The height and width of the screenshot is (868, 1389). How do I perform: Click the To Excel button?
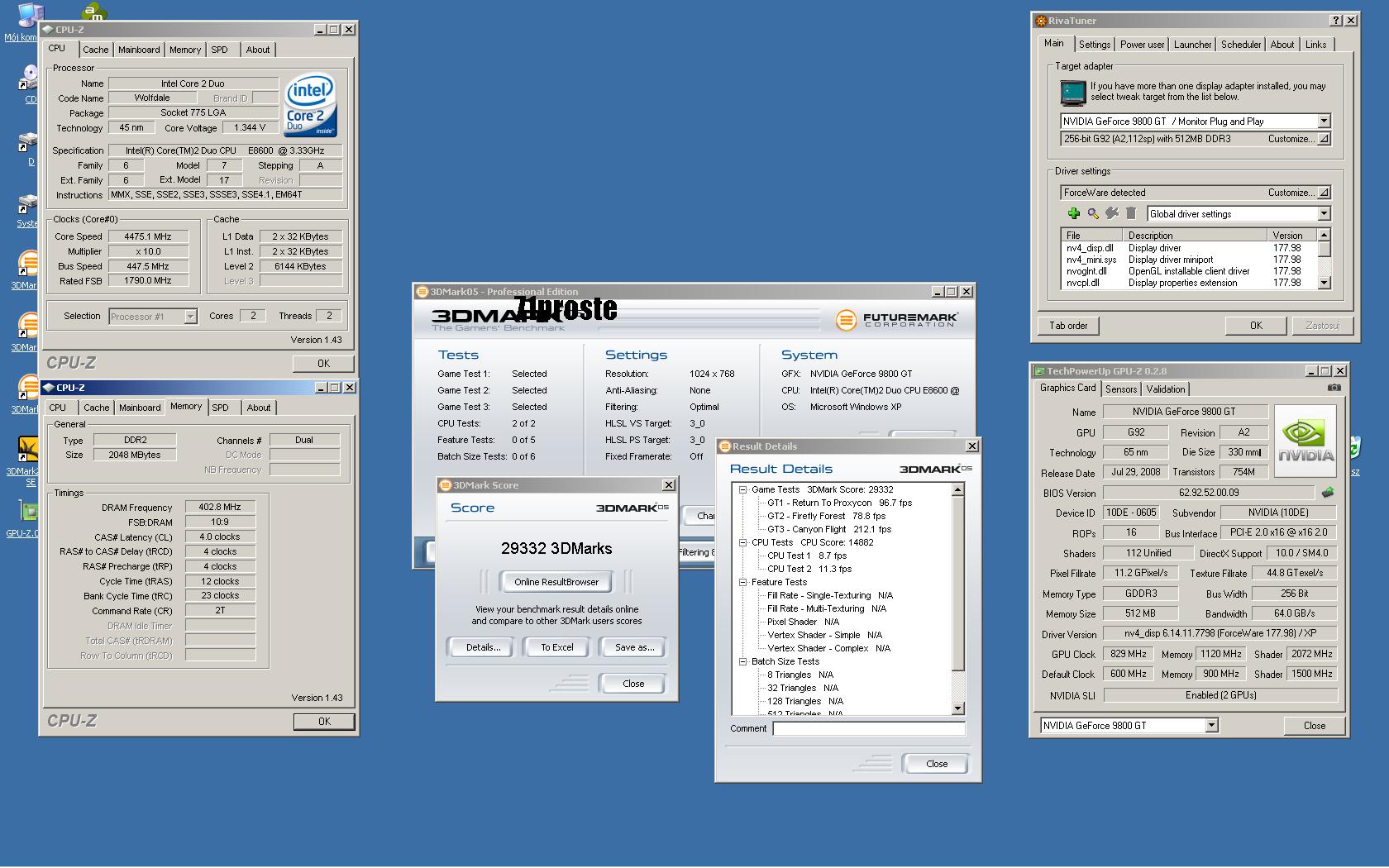[557, 647]
